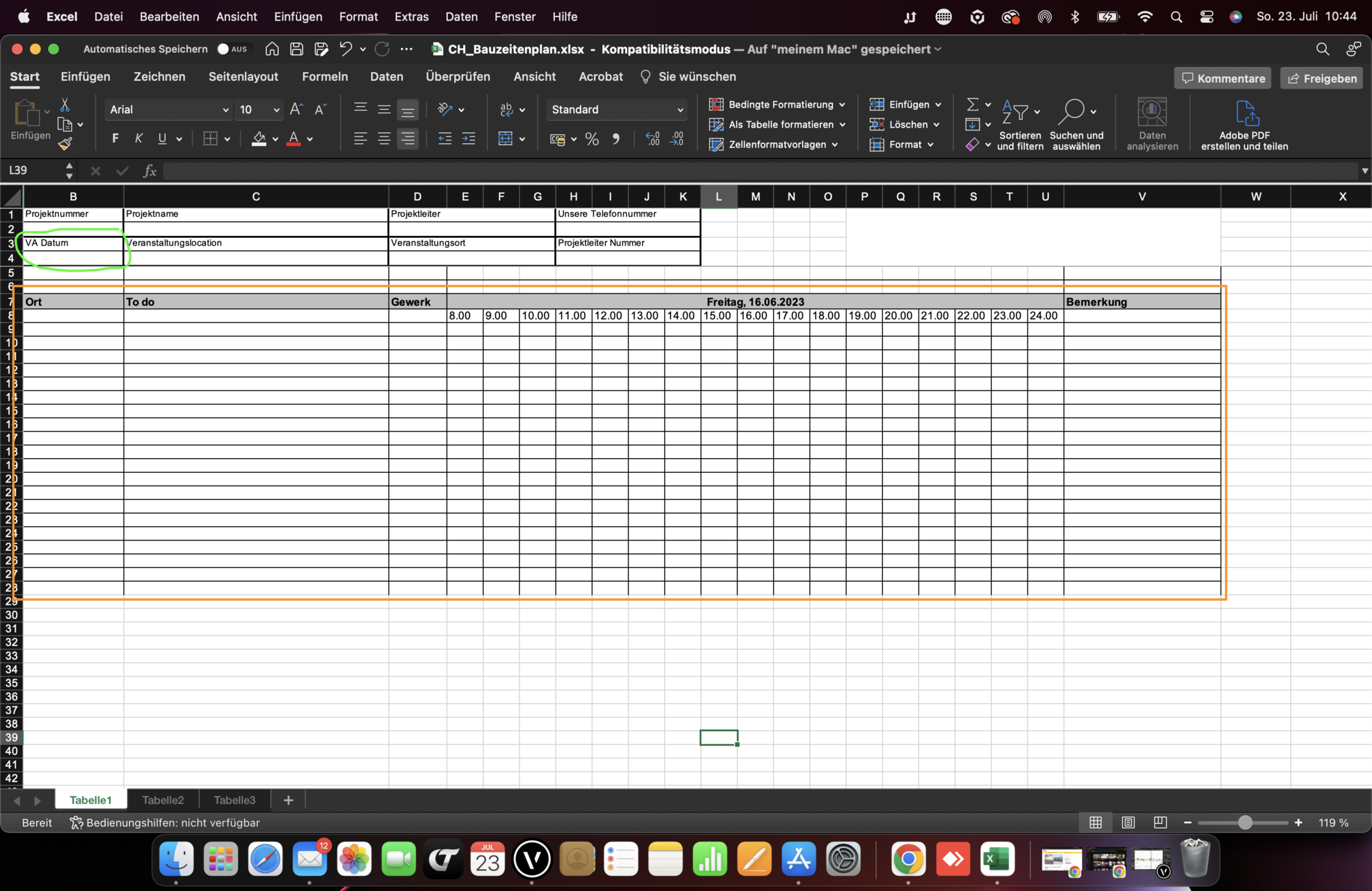Image resolution: width=1372 pixels, height=891 pixels.
Task: Click the percent style icon
Action: (592, 139)
